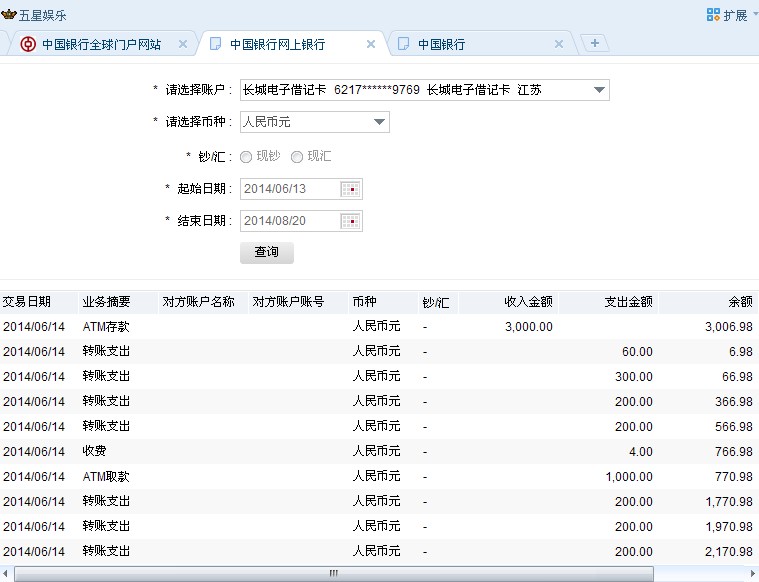Screen dimensions: 759x582
Task: Click the 五星娱乐 crown icon
Action: click(9, 15)
